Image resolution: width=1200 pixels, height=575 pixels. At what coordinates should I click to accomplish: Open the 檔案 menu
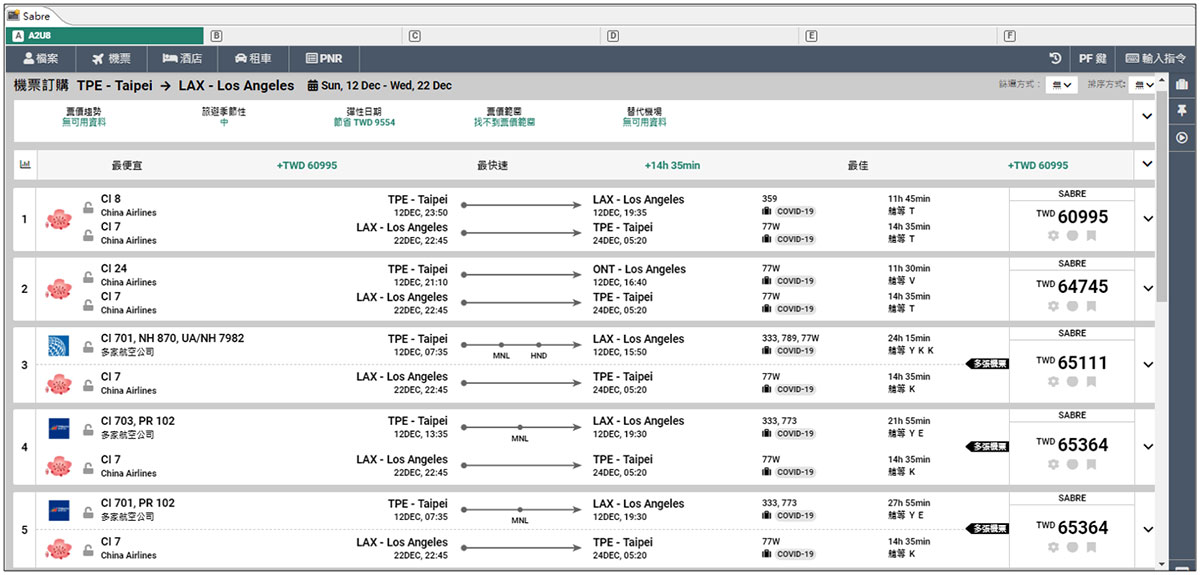pos(41,59)
